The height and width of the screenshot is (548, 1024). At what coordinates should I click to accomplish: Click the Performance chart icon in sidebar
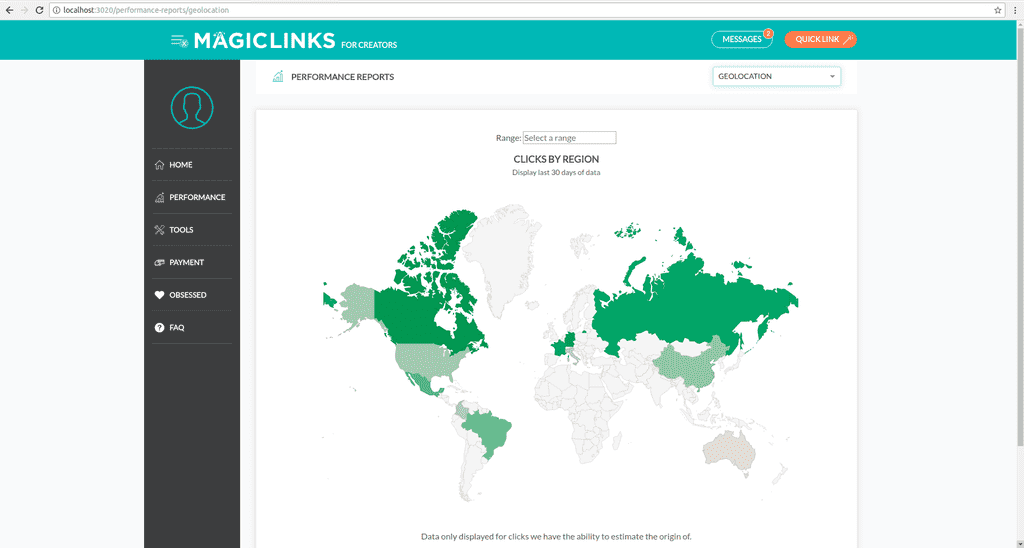pos(159,198)
